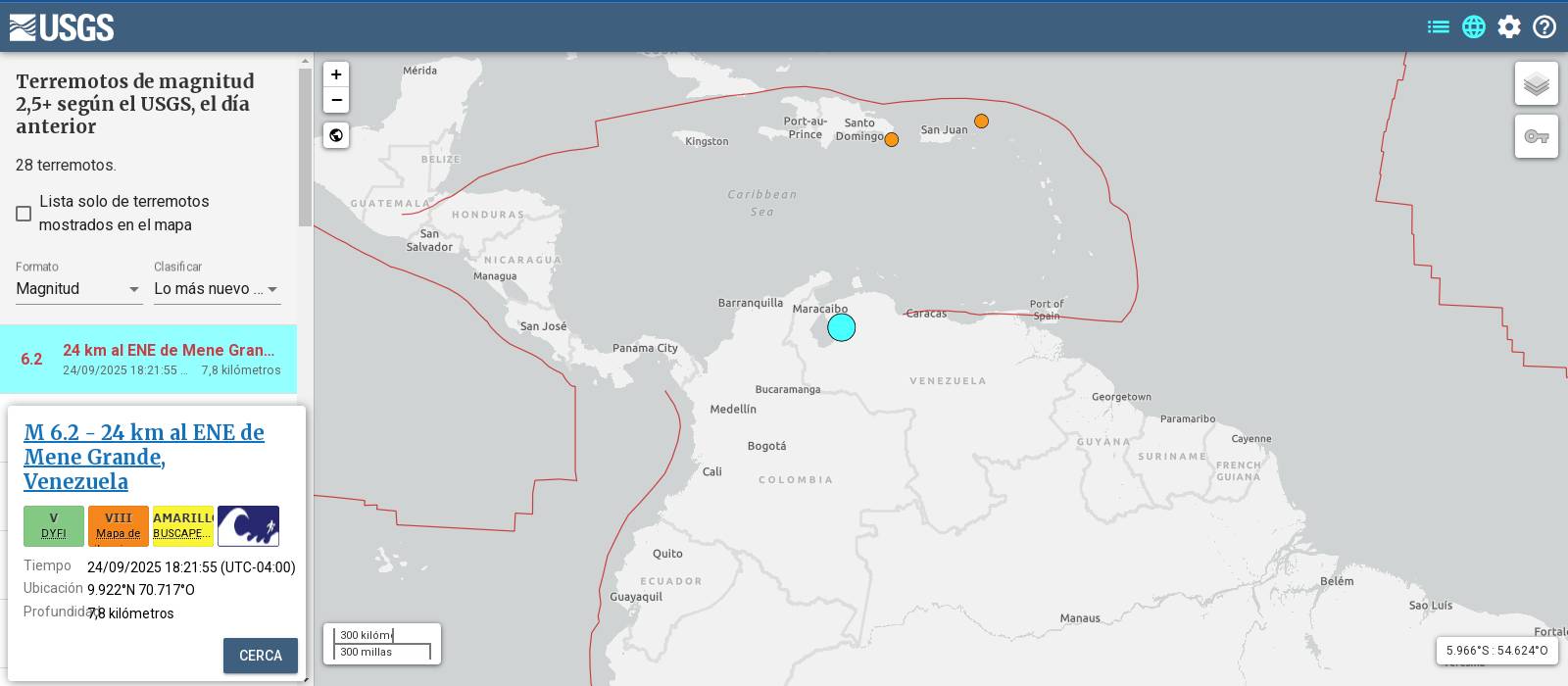
Task: Click the globe map view icon in header
Action: click(x=1474, y=27)
